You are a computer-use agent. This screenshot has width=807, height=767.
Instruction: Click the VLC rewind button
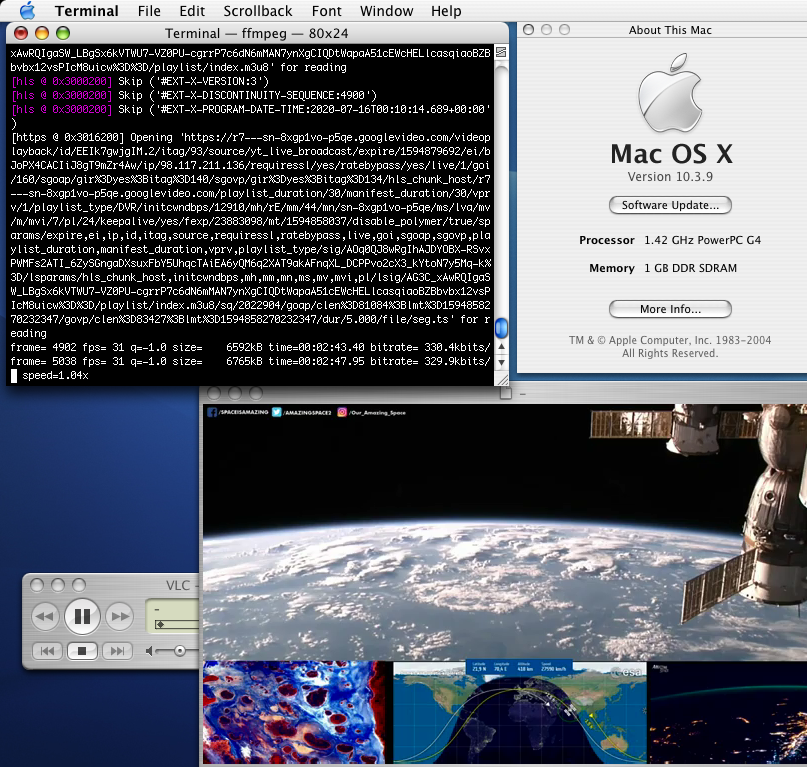[x=45, y=617]
